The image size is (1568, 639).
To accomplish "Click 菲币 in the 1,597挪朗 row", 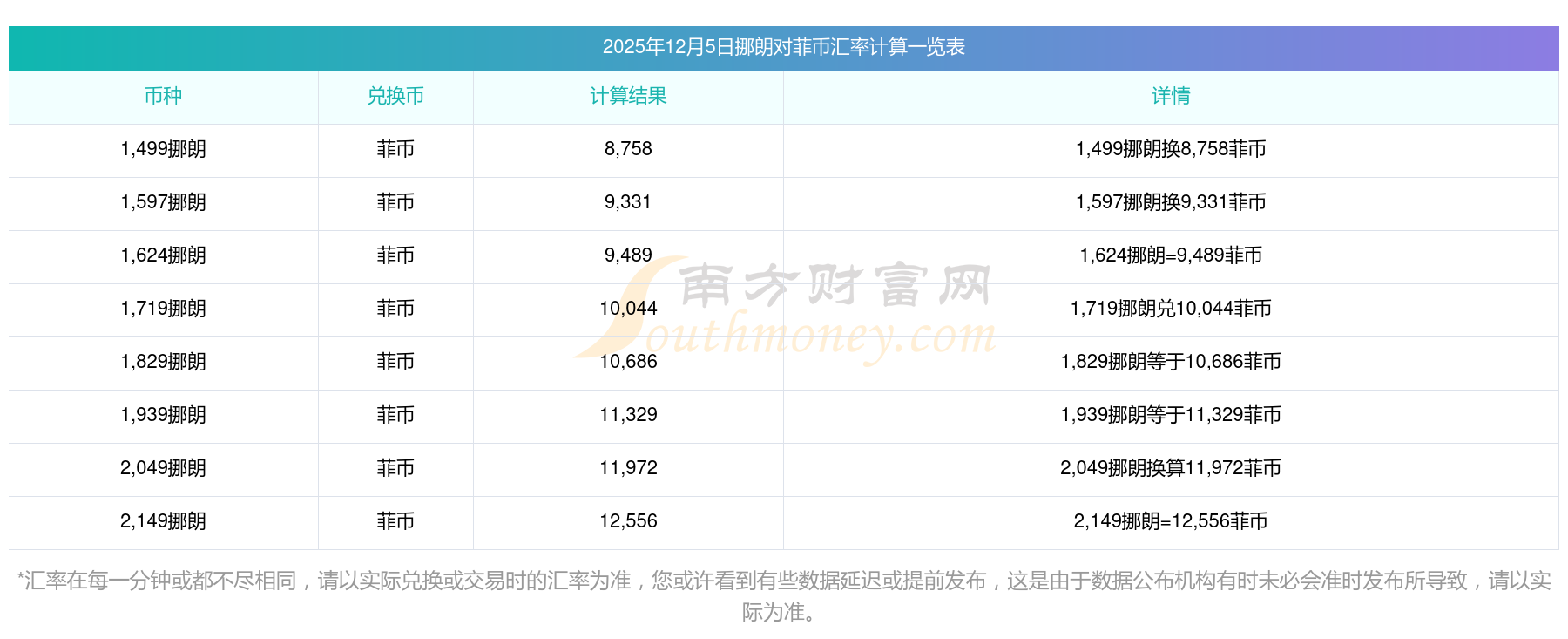I will [x=395, y=202].
